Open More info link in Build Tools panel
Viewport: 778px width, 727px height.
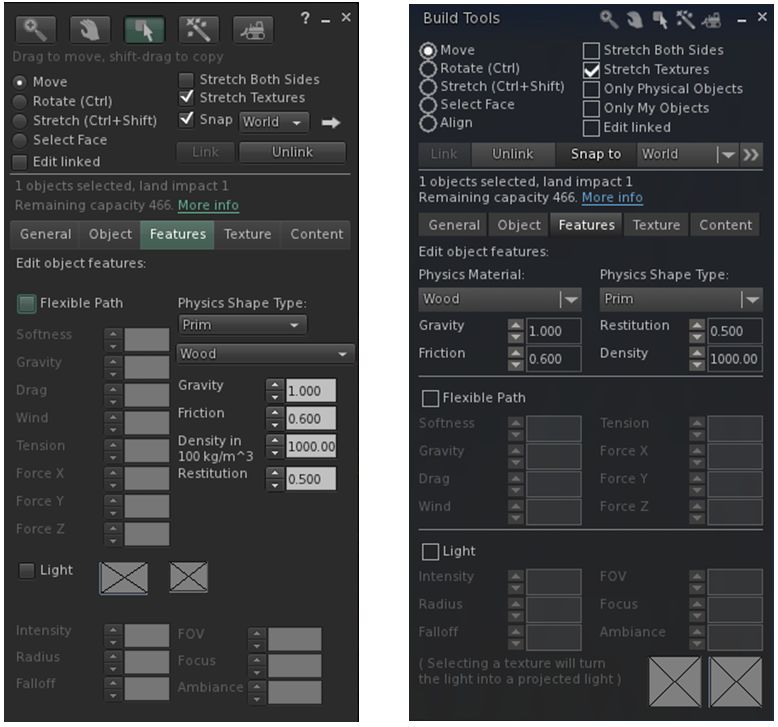(x=612, y=198)
